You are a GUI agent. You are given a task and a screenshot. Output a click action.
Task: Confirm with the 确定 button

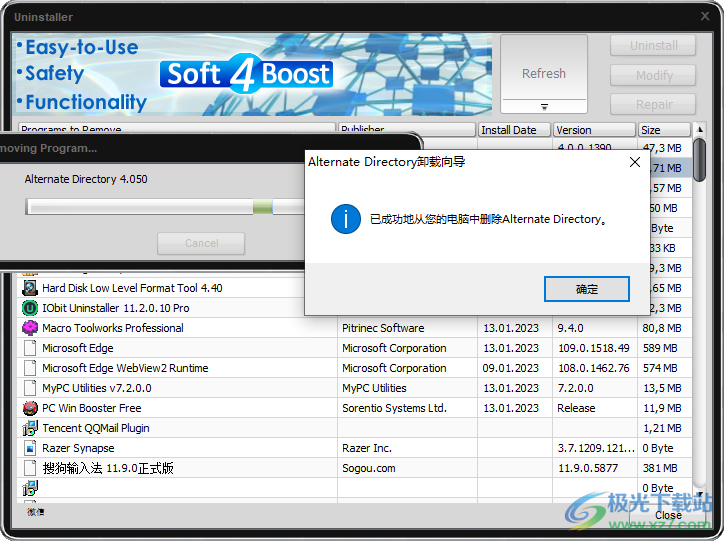(x=586, y=289)
